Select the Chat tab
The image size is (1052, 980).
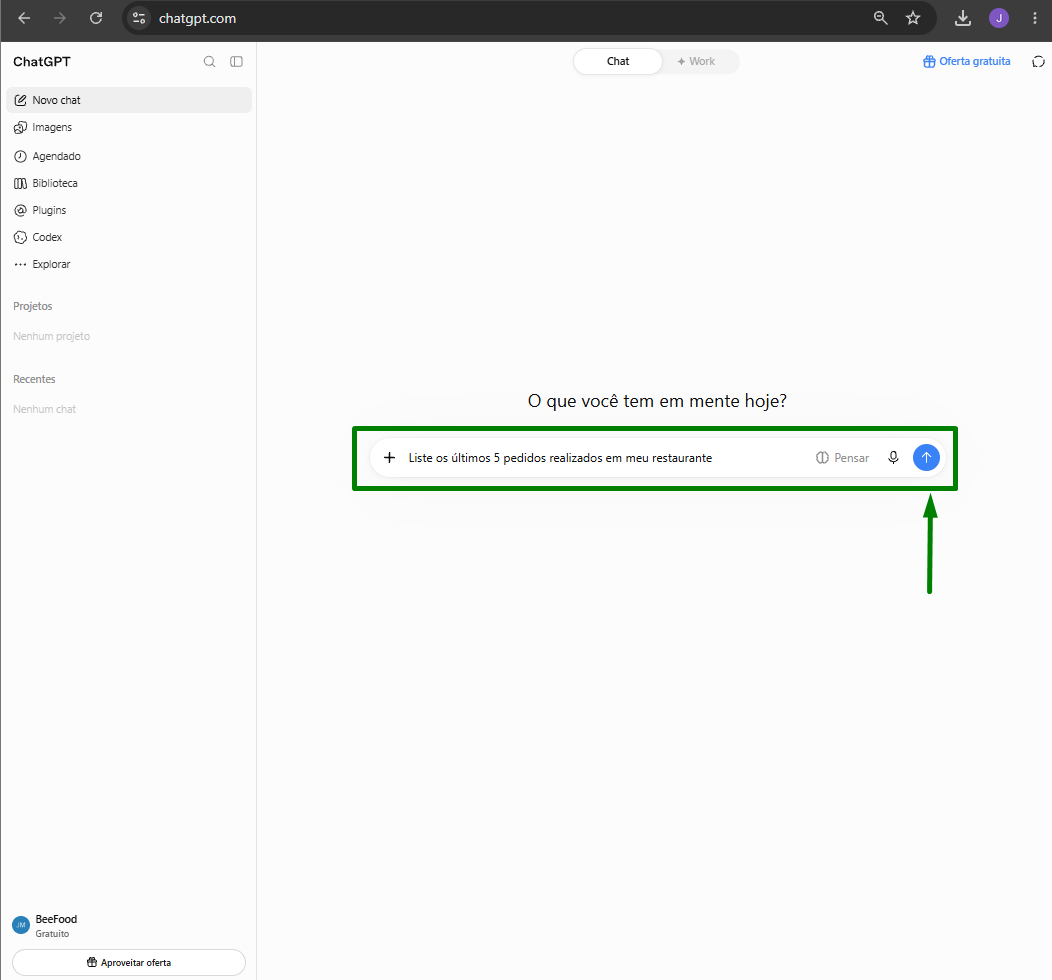618,61
